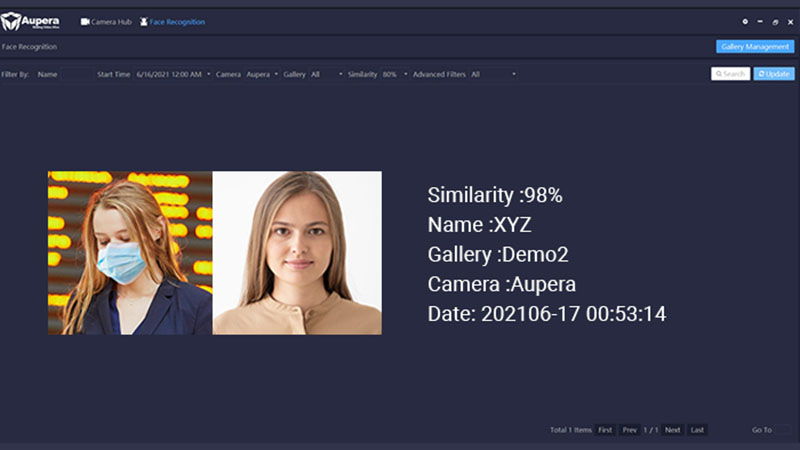Screen dimensions: 800x450
Task: Open the Start Time dropdown
Action: [x=173, y=74]
